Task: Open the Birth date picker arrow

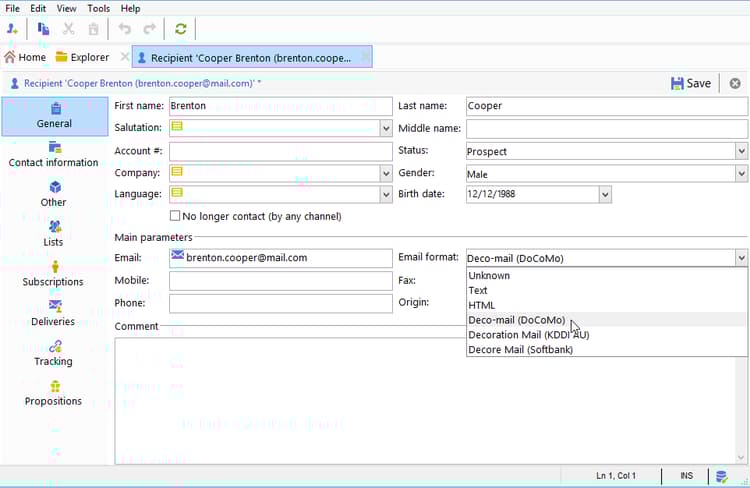Action: click(x=605, y=195)
